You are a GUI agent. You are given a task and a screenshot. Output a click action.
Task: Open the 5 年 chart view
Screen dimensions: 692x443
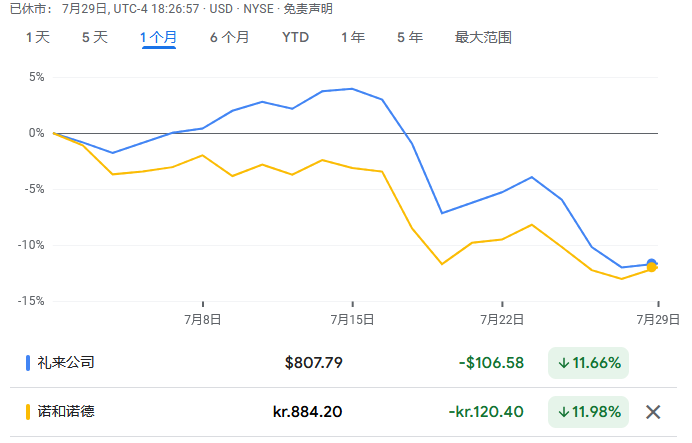409,38
